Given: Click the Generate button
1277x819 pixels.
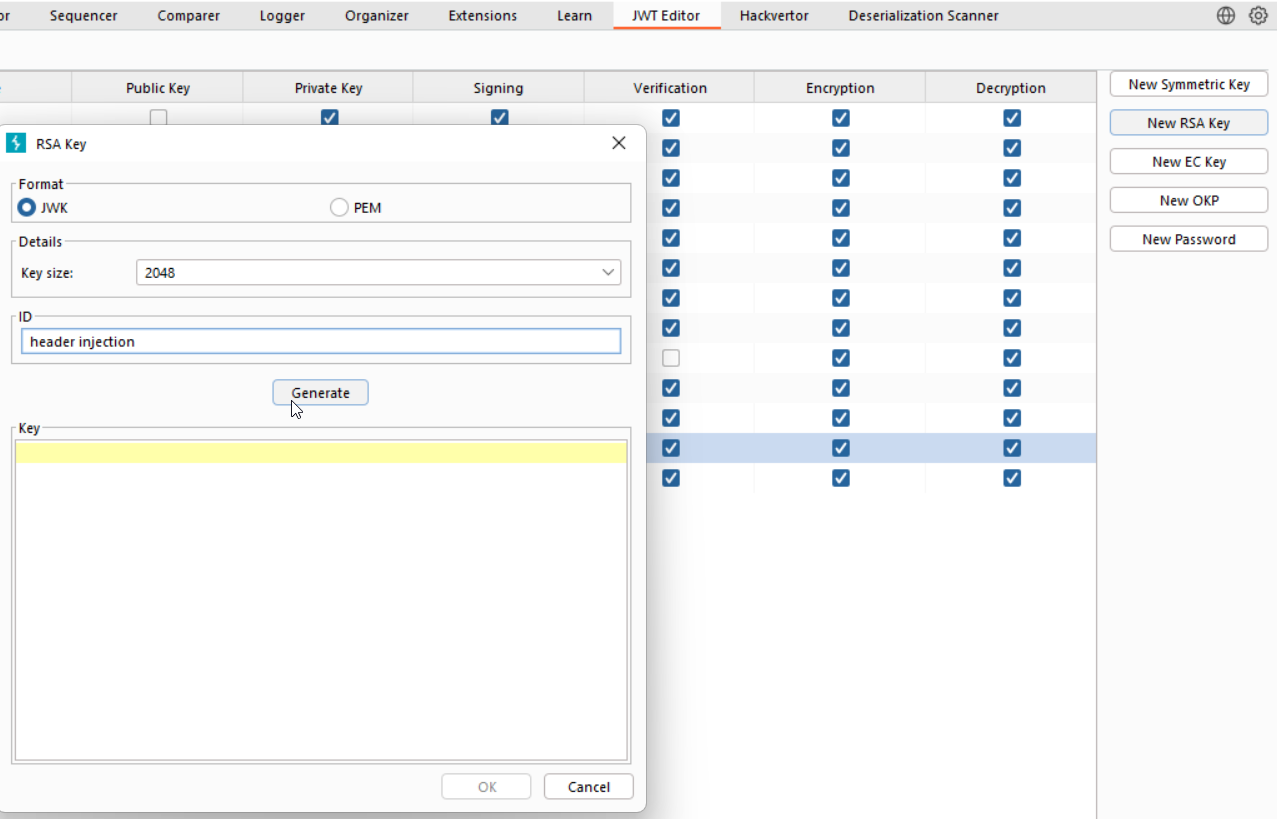Looking at the screenshot, I should pos(320,392).
